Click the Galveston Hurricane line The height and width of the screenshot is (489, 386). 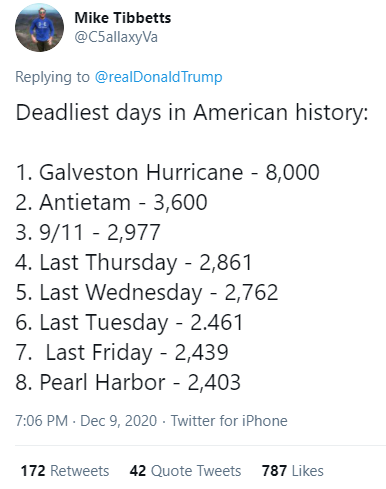click(x=168, y=172)
